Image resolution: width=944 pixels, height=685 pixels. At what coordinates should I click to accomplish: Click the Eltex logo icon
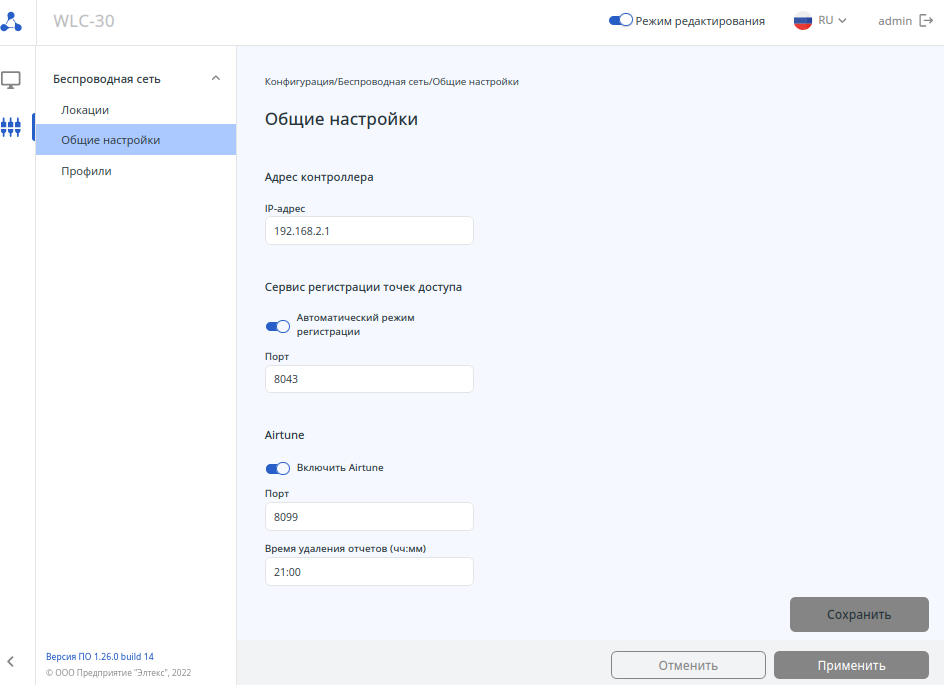(x=11, y=22)
